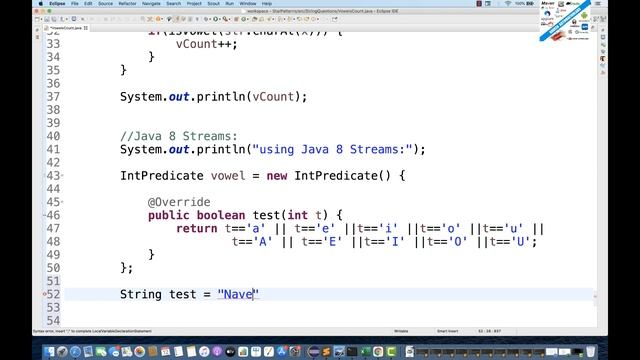Click the Save All toolbar icon
This screenshot has width=640, height=360.
point(53,19)
